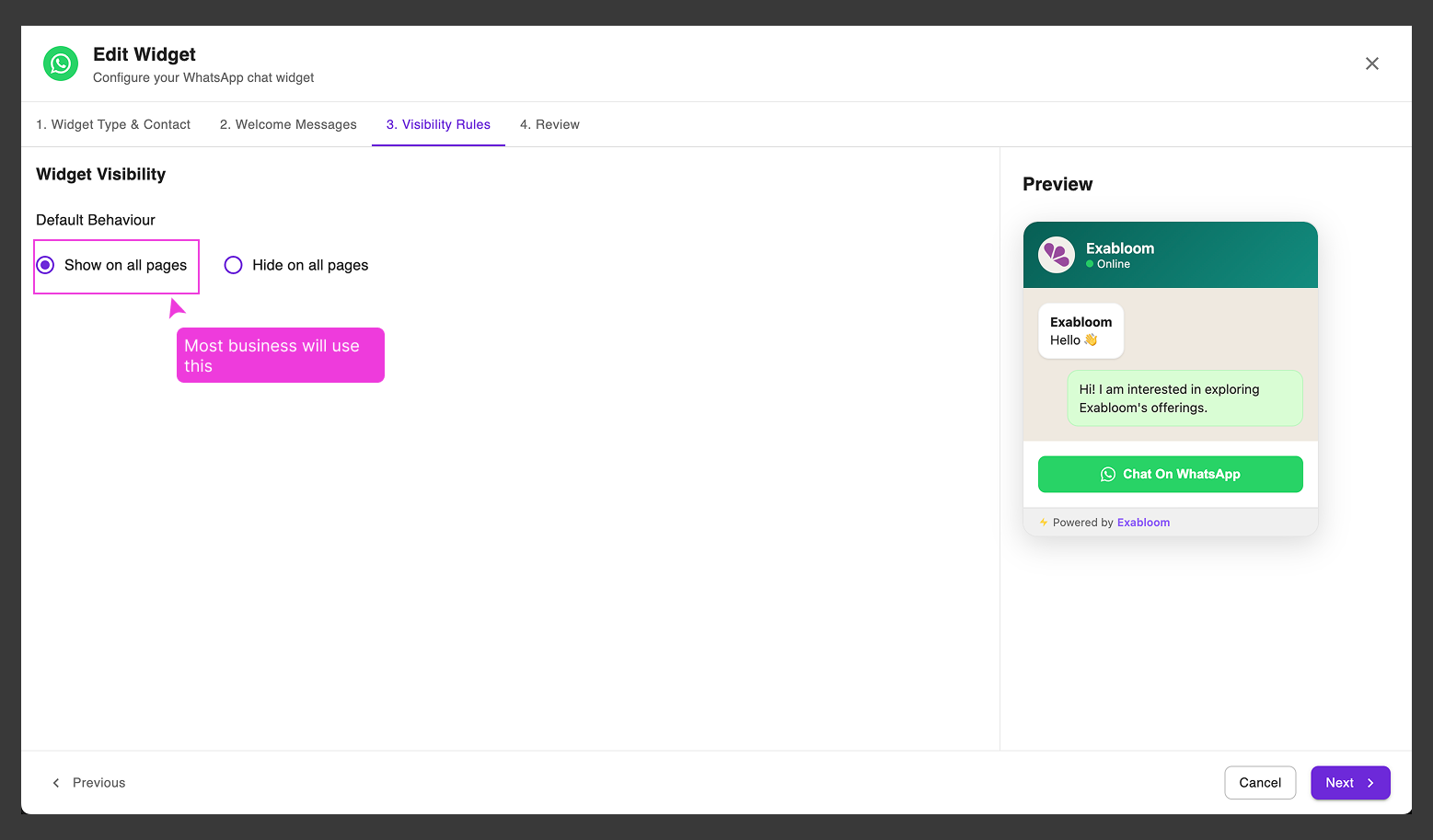Switch to the Welcome Messages tab

click(287, 124)
